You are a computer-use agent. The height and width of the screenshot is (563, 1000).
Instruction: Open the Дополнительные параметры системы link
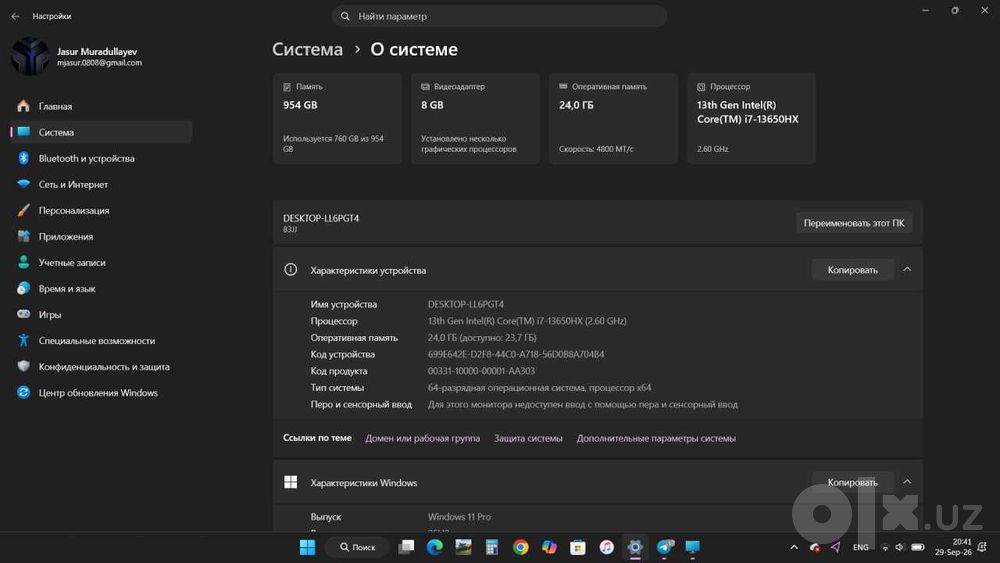tap(656, 438)
